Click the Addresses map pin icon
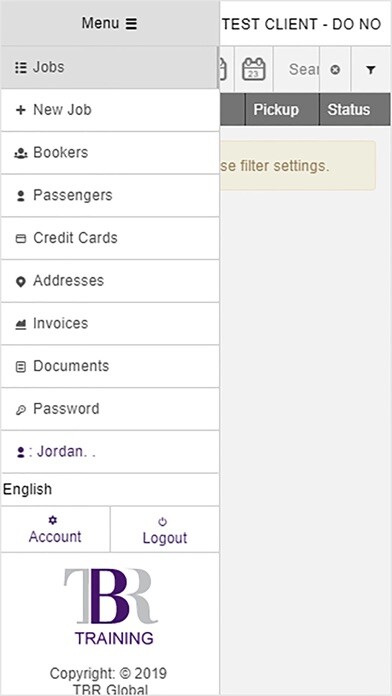This screenshot has height=696, width=392. coord(20,282)
